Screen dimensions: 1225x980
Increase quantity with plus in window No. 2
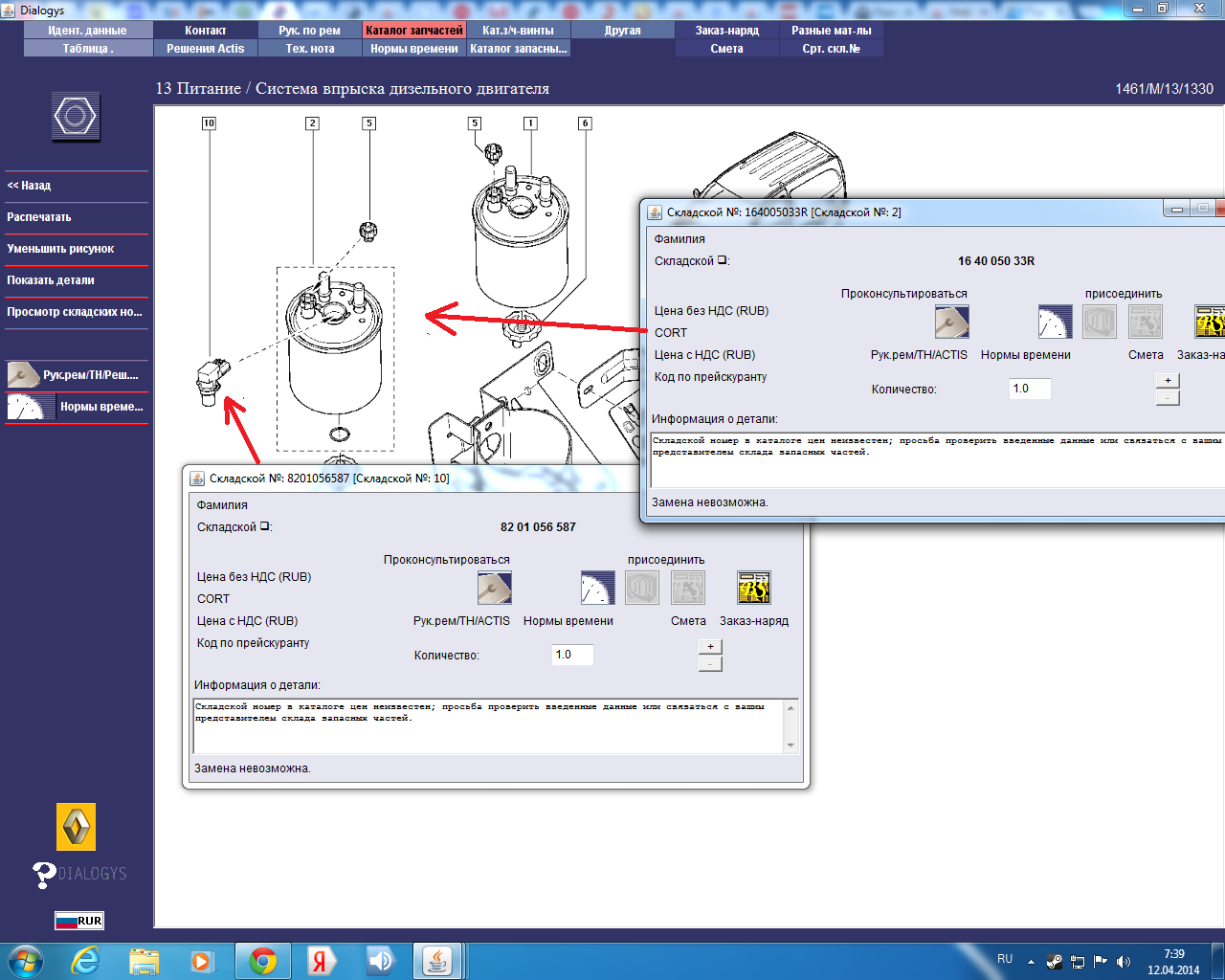click(1168, 381)
